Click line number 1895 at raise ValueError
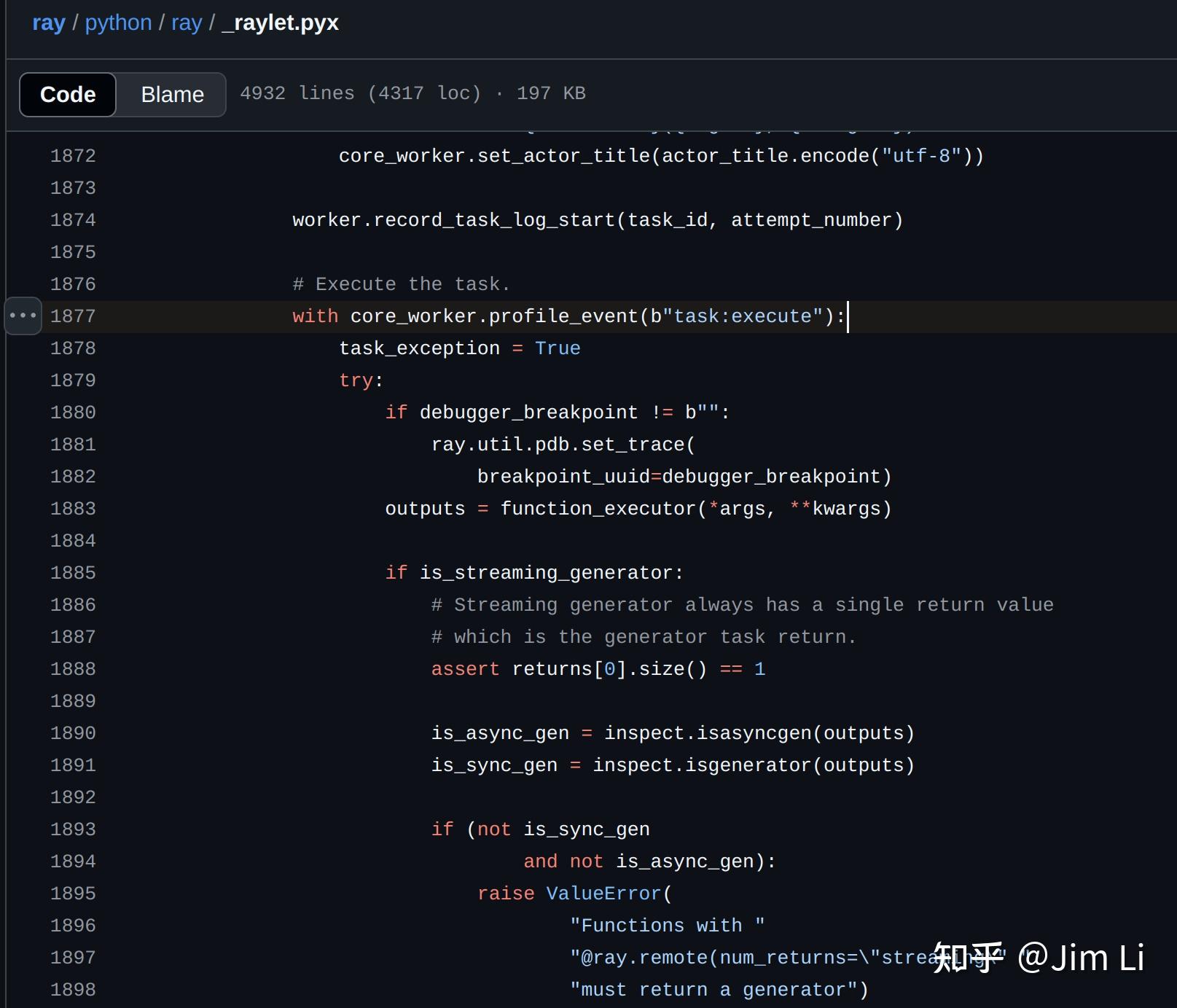This screenshot has width=1177, height=1008. pyautogui.click(x=73, y=894)
